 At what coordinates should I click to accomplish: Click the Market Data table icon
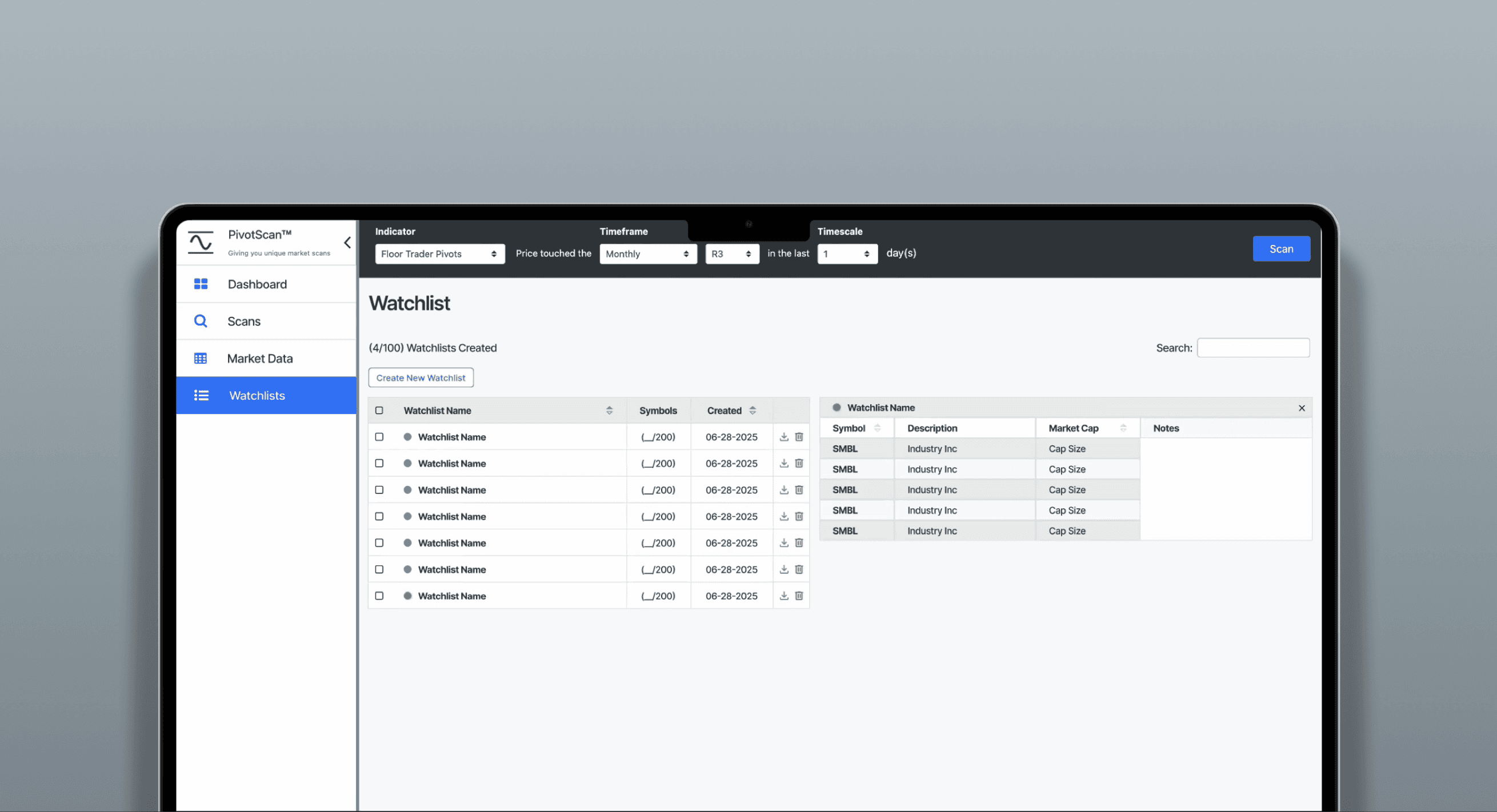pyautogui.click(x=201, y=359)
